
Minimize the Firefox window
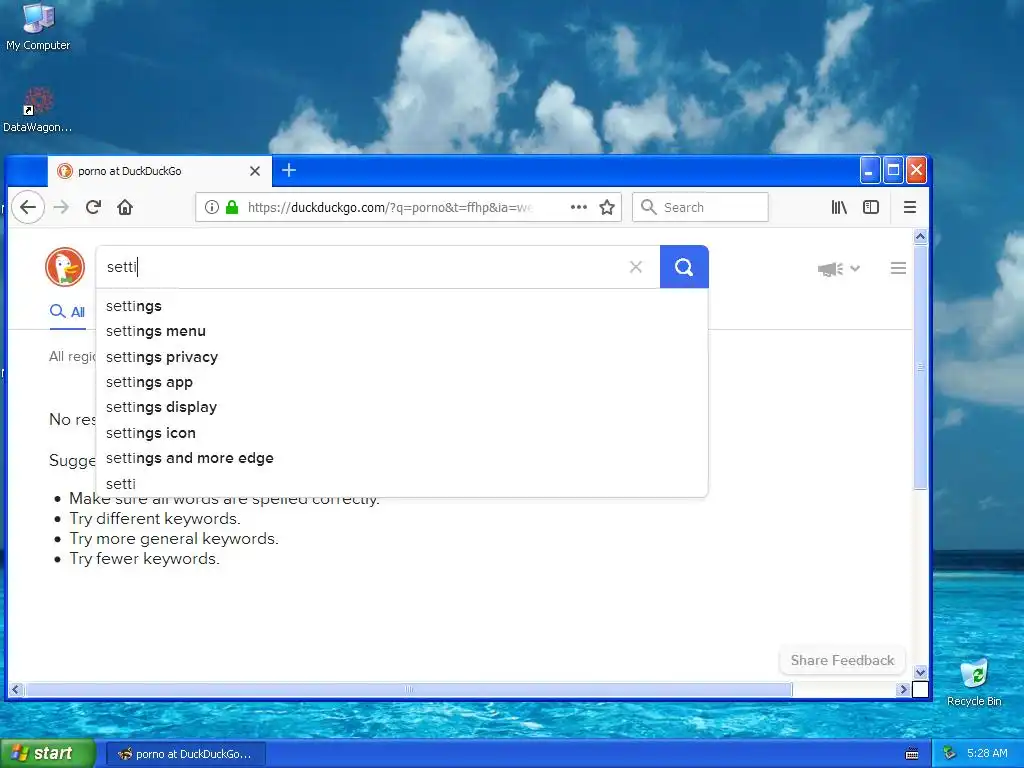pos(869,170)
